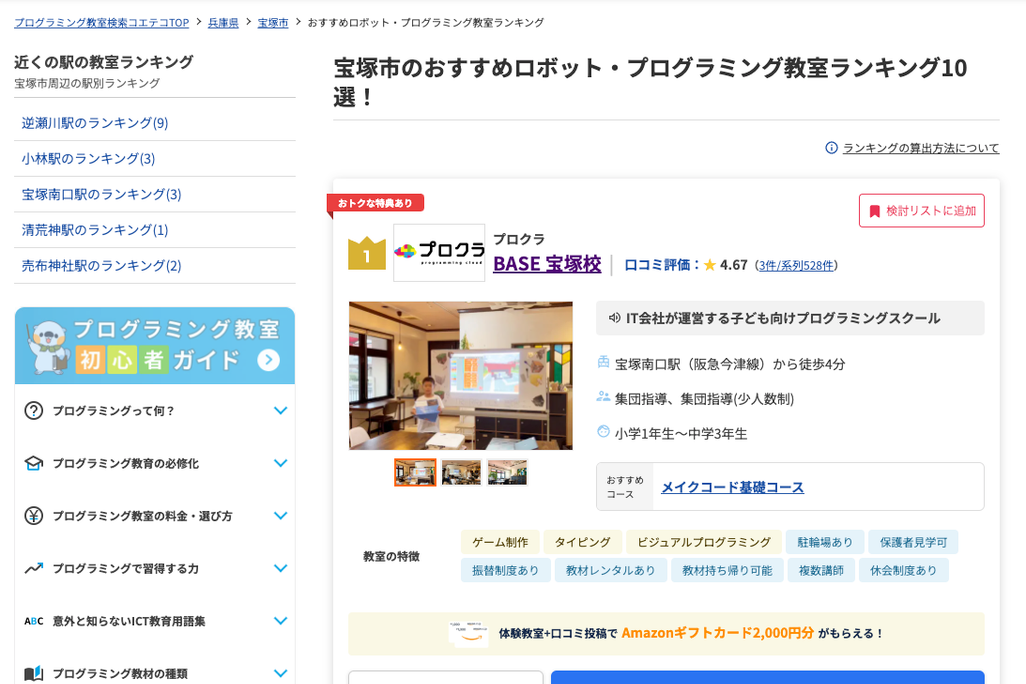Click the 複数講師 feature tag

click(x=821, y=571)
